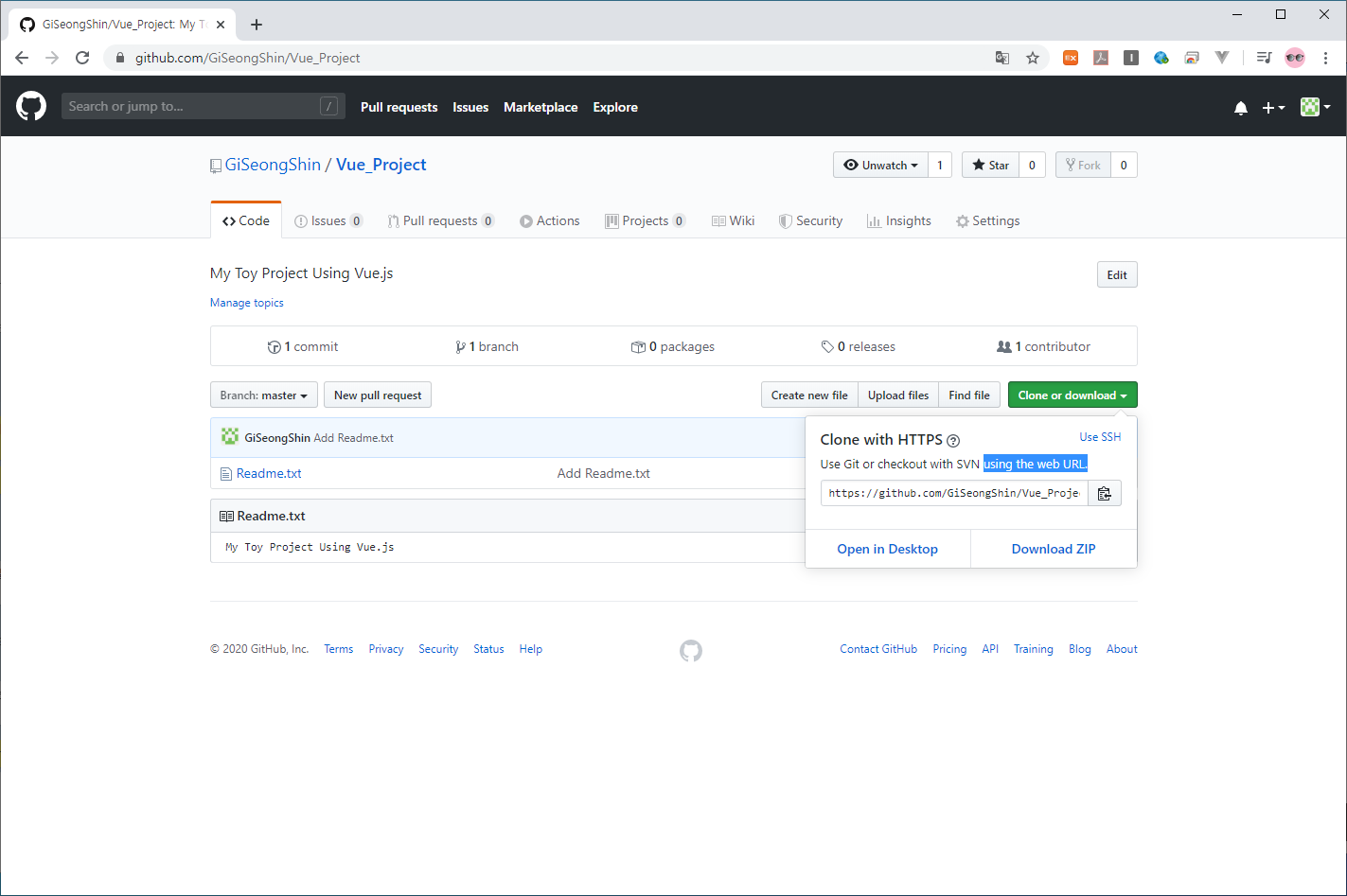Click the Google Translate icon in address bar

point(1002,58)
